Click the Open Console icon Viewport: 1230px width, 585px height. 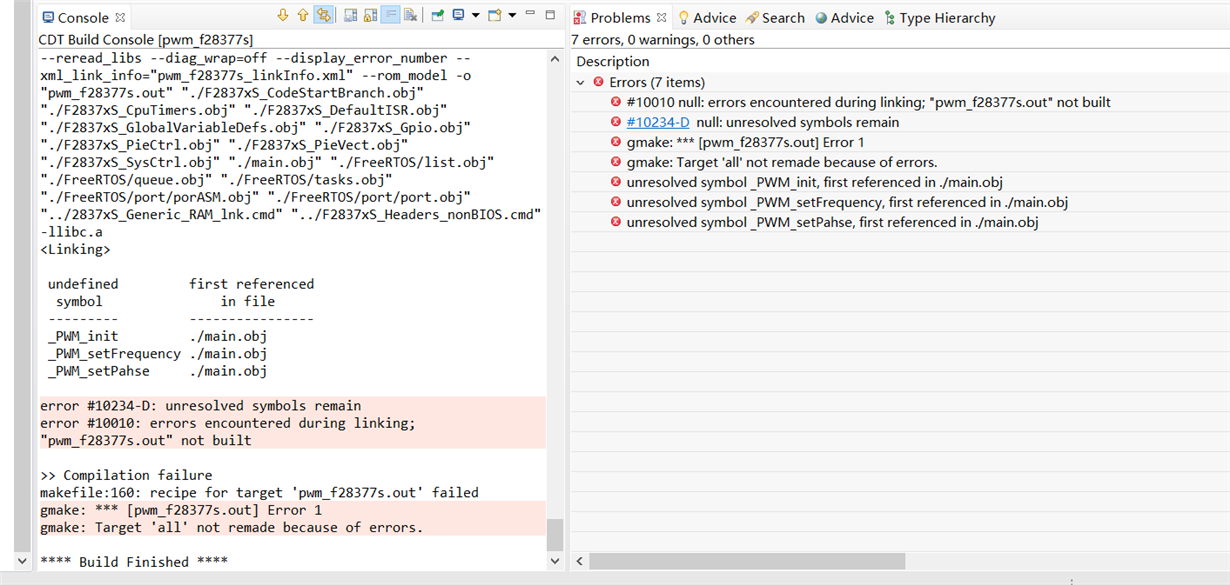coord(495,16)
